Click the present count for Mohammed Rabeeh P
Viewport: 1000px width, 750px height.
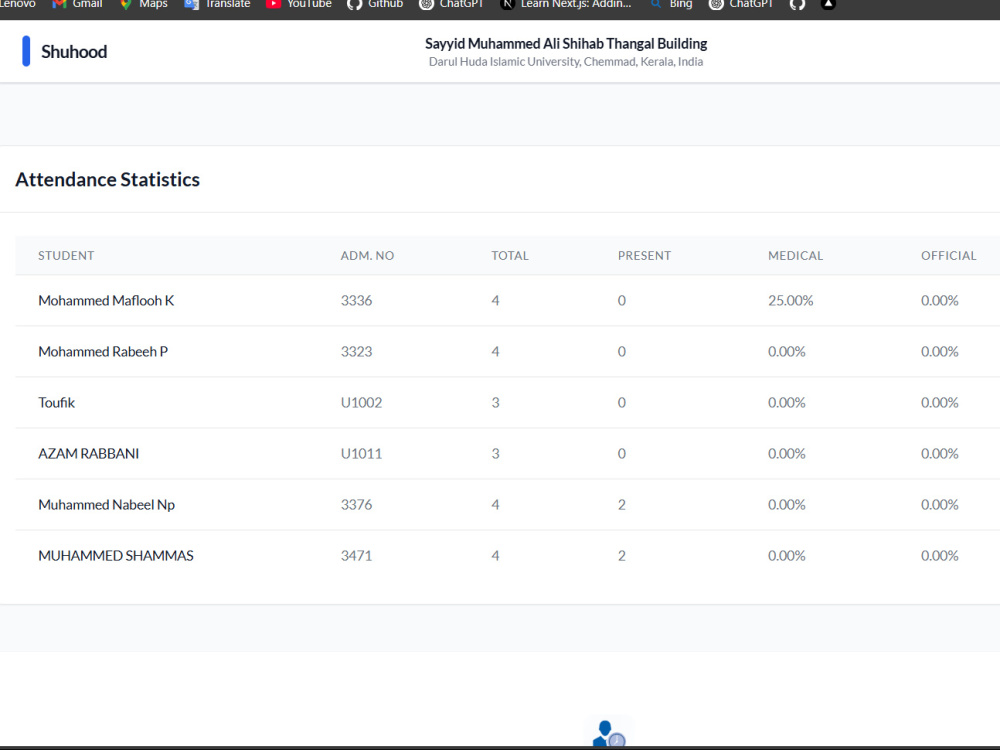click(x=622, y=351)
